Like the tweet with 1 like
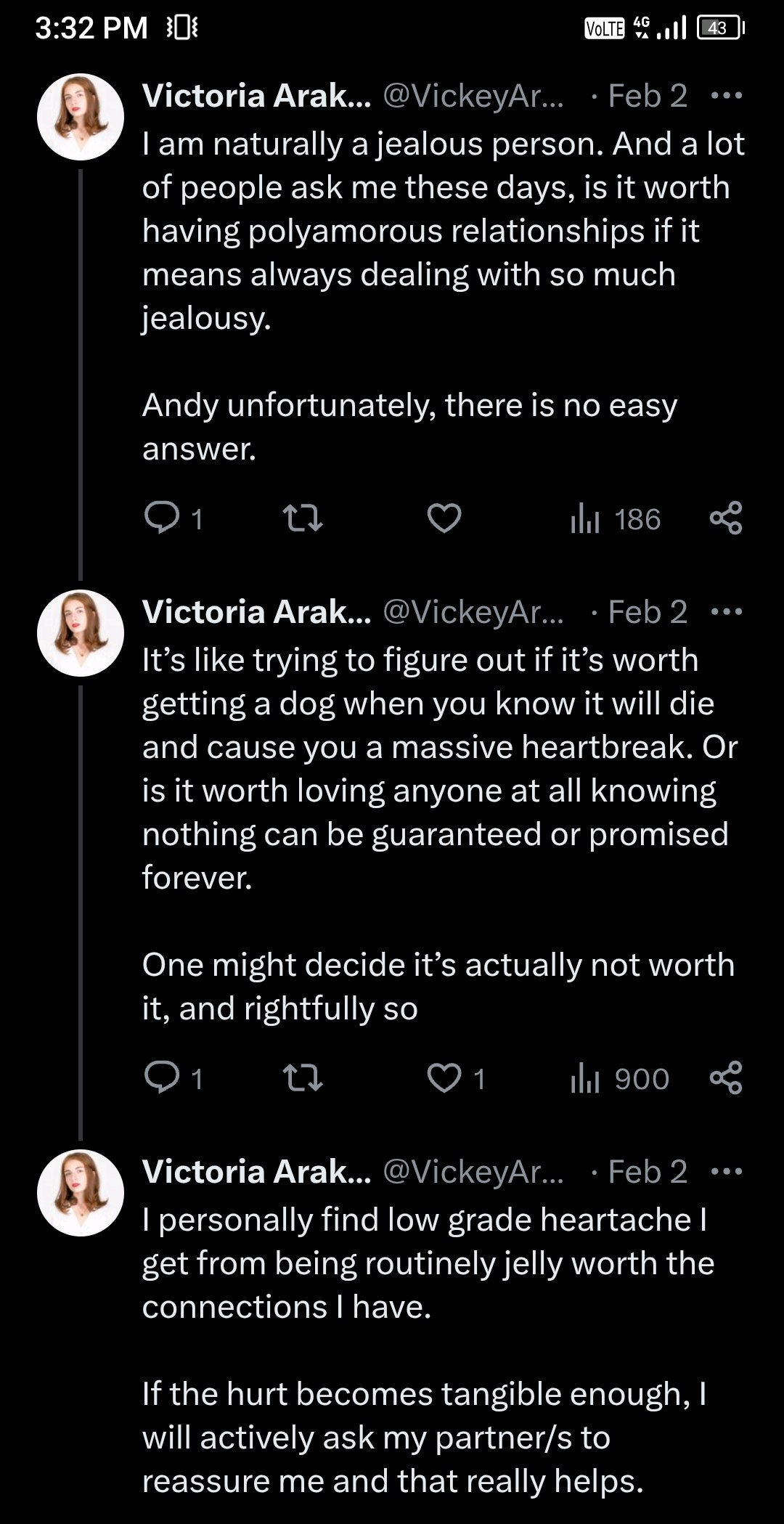 (x=444, y=1078)
